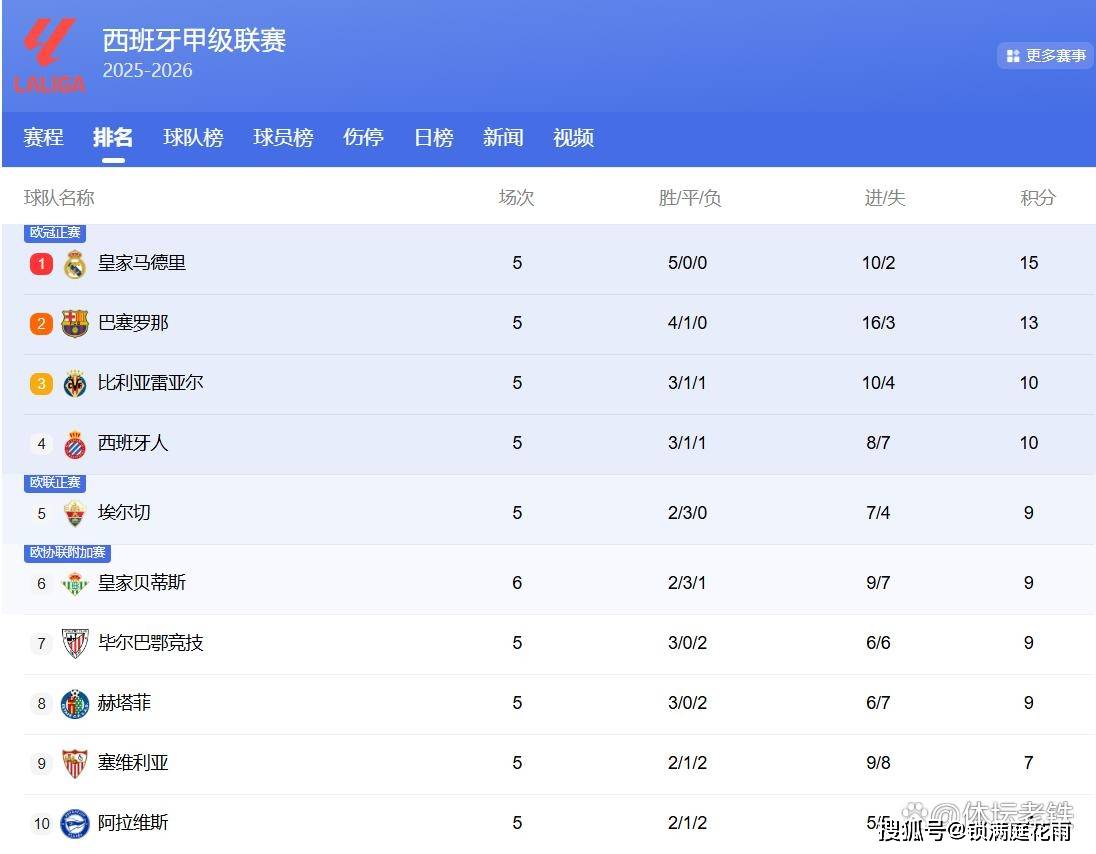The image size is (1096, 854).
Task: Click the rank 4 number badge
Action: click(x=41, y=444)
